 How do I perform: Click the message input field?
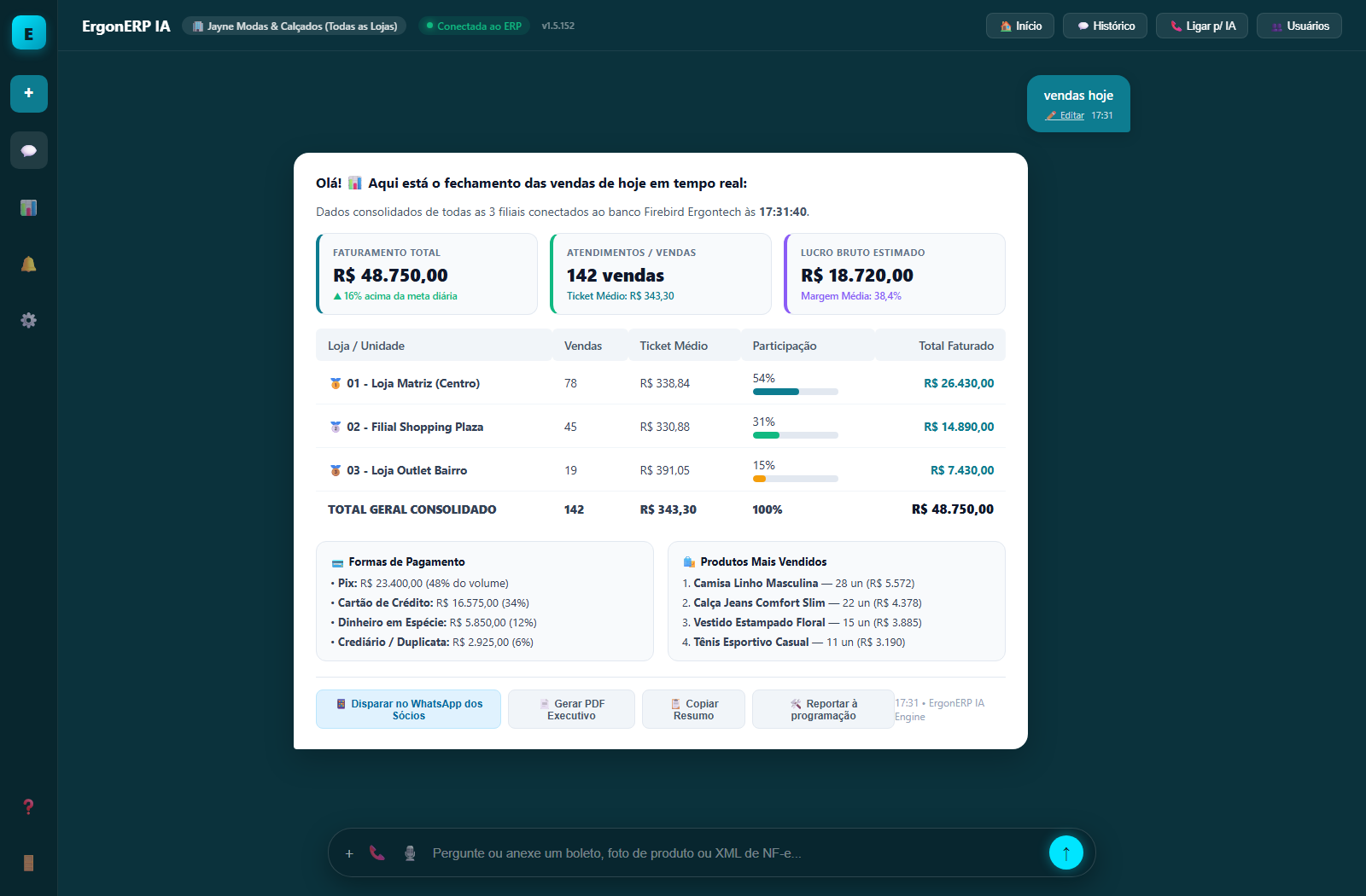tap(734, 853)
